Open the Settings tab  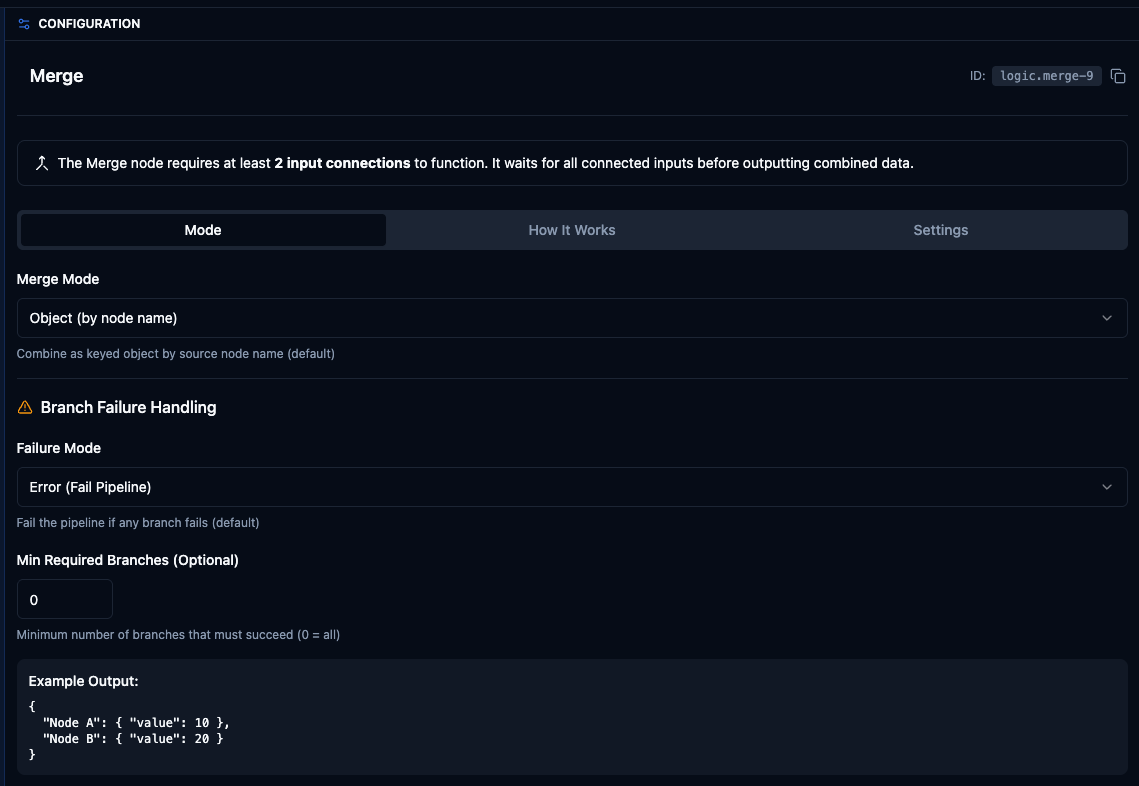940,230
